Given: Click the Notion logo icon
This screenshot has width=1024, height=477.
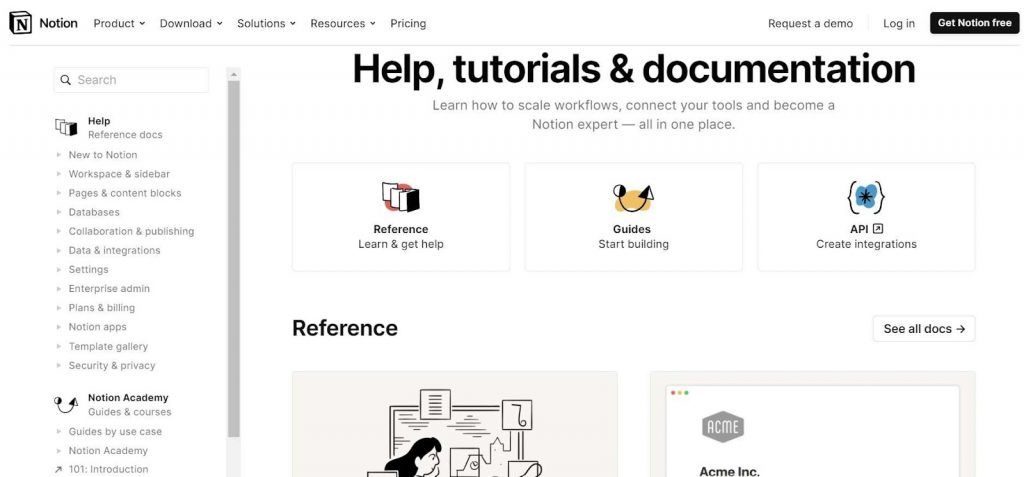Looking at the screenshot, I should 20,23.
